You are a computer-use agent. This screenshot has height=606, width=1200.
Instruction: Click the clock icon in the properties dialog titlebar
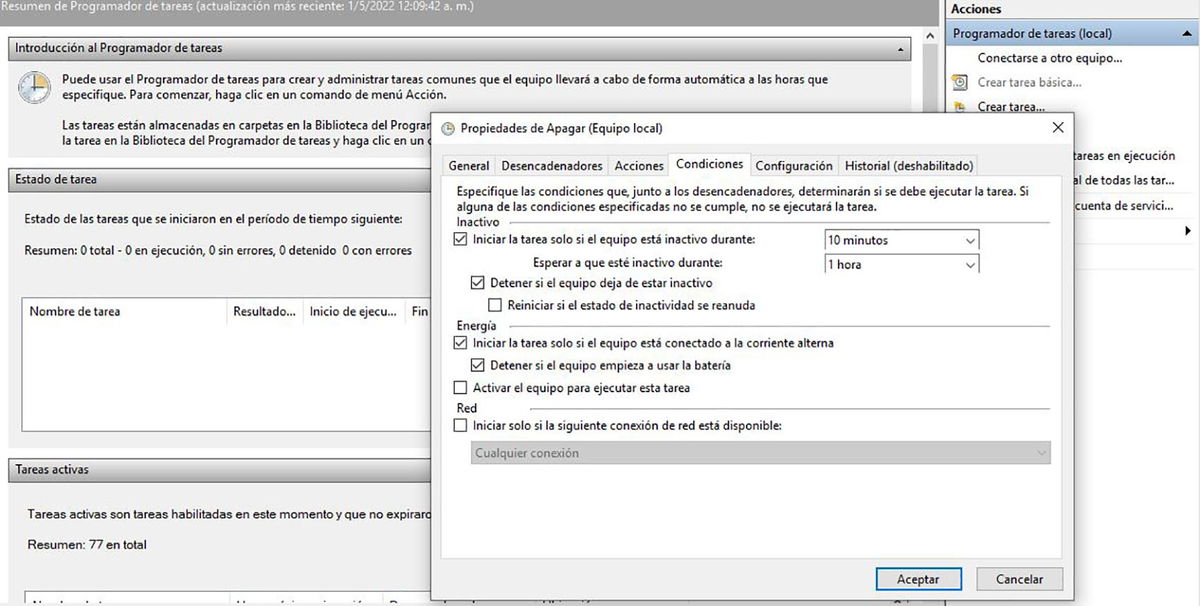[x=448, y=128]
